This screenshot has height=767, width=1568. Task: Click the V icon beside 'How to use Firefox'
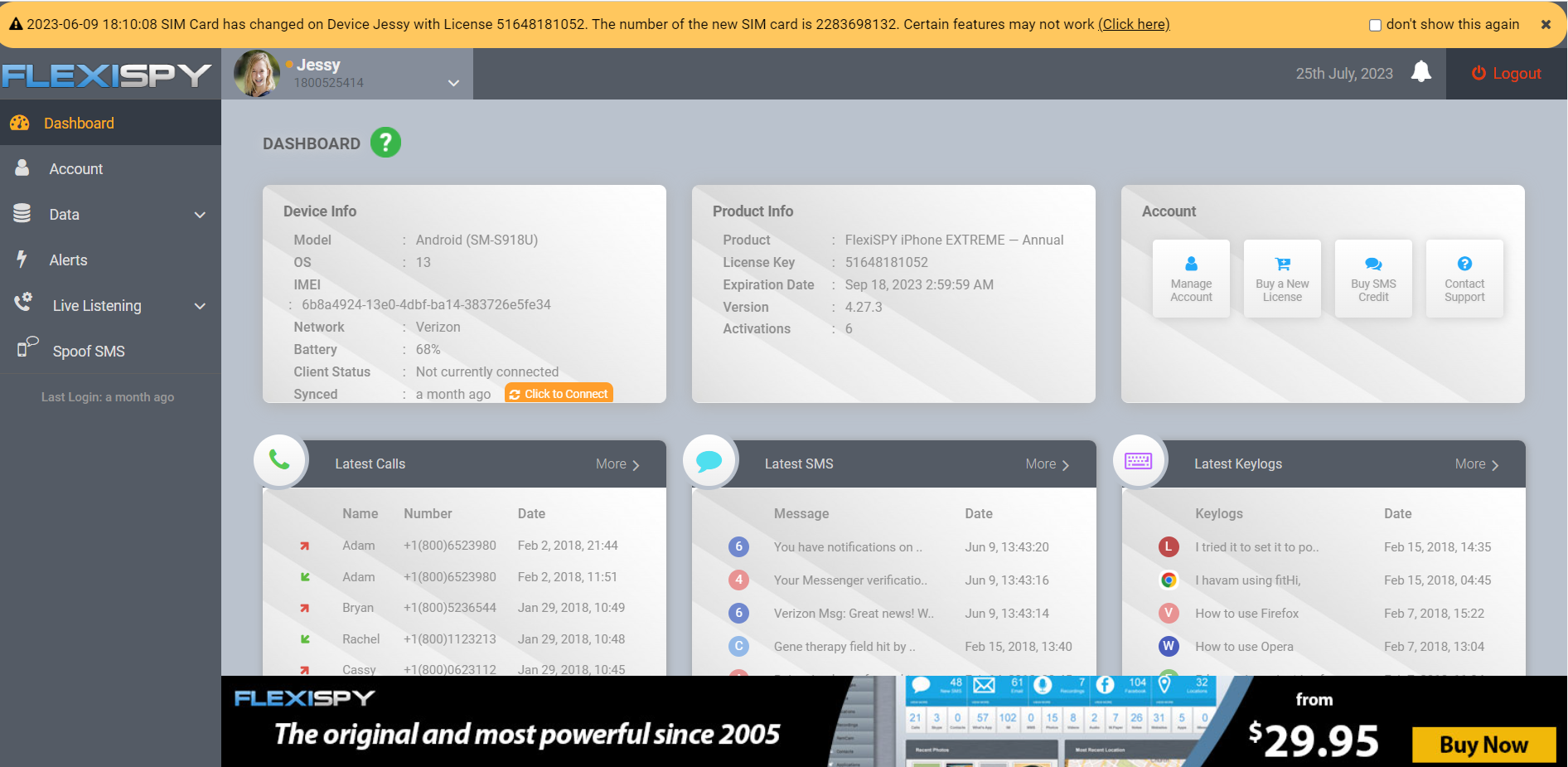[1169, 614]
